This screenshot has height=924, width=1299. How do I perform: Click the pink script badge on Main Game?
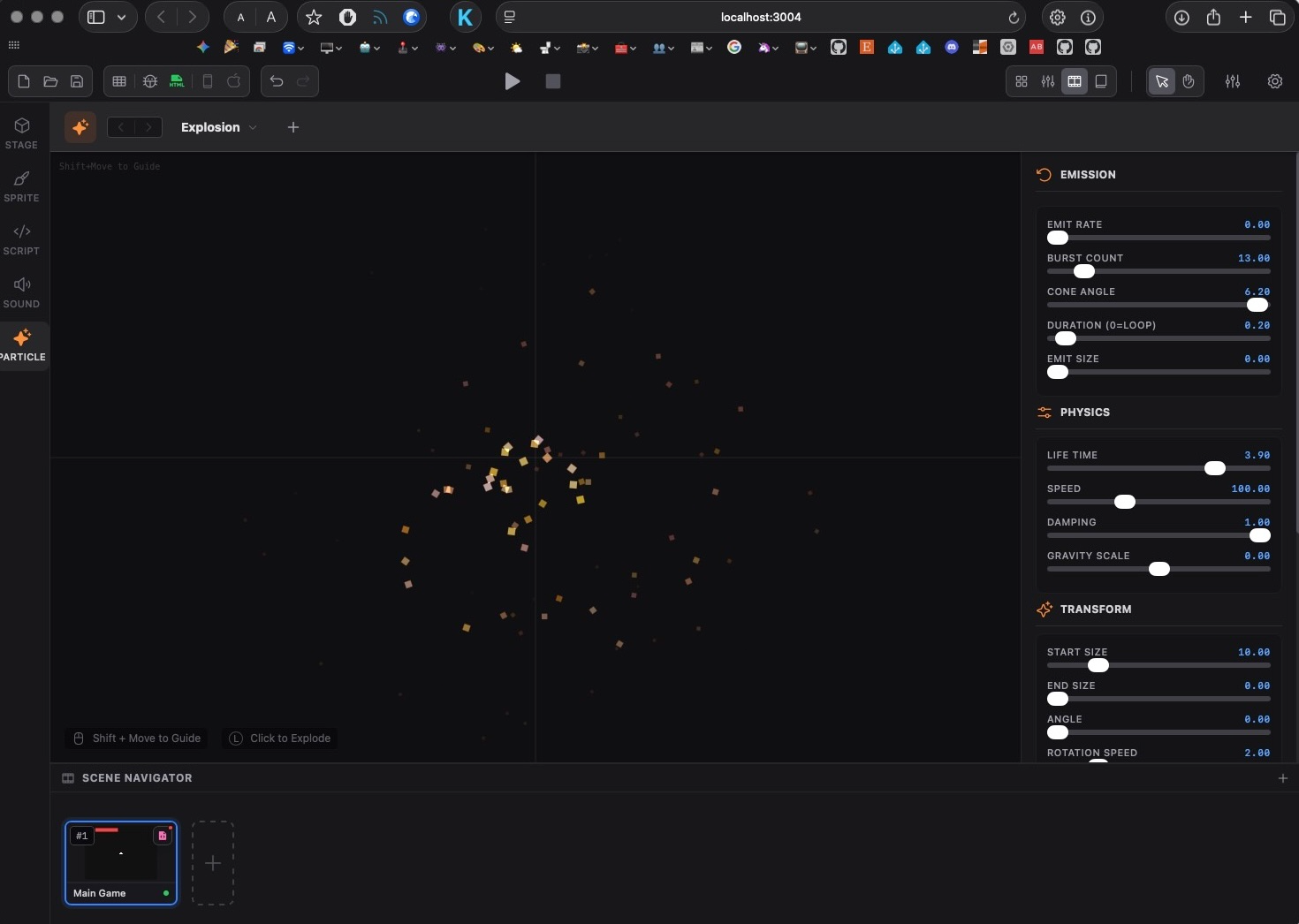(x=163, y=835)
